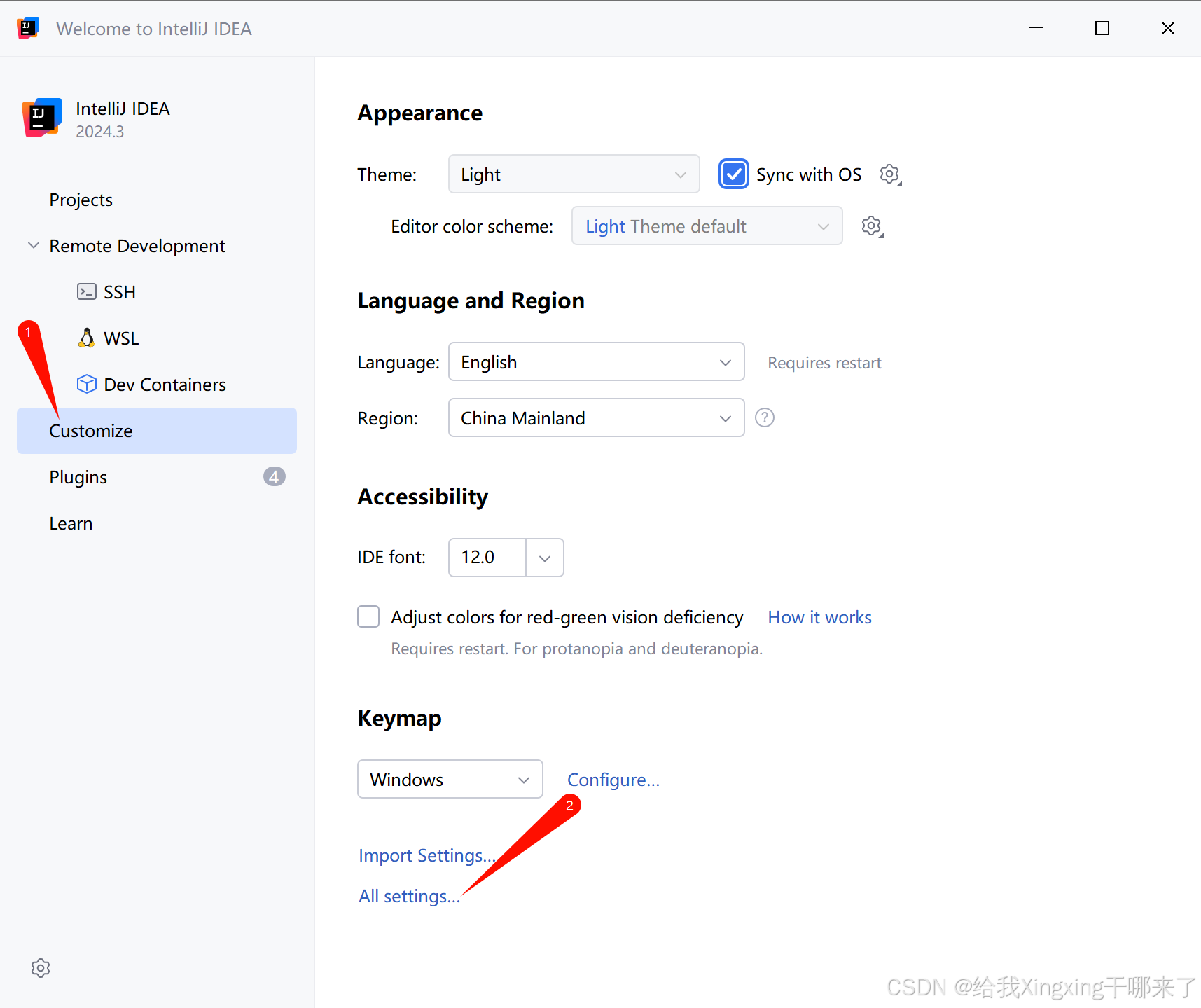
Task: Click the Plugins update count badge
Action: [x=274, y=477]
